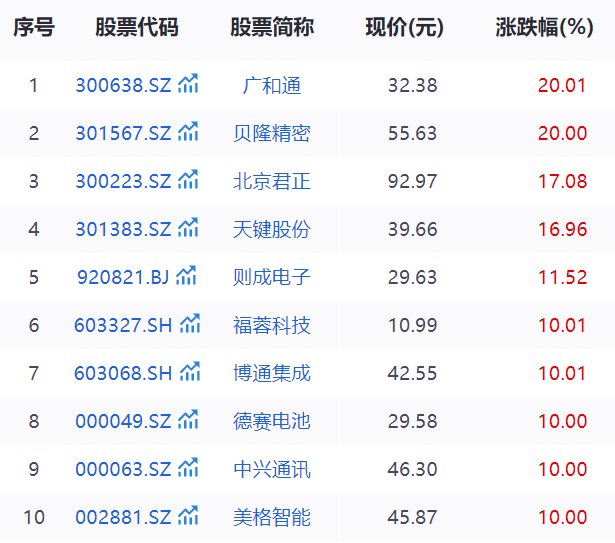Click stock name 德赛电池
This screenshot has height=543, width=615.
pos(272,421)
